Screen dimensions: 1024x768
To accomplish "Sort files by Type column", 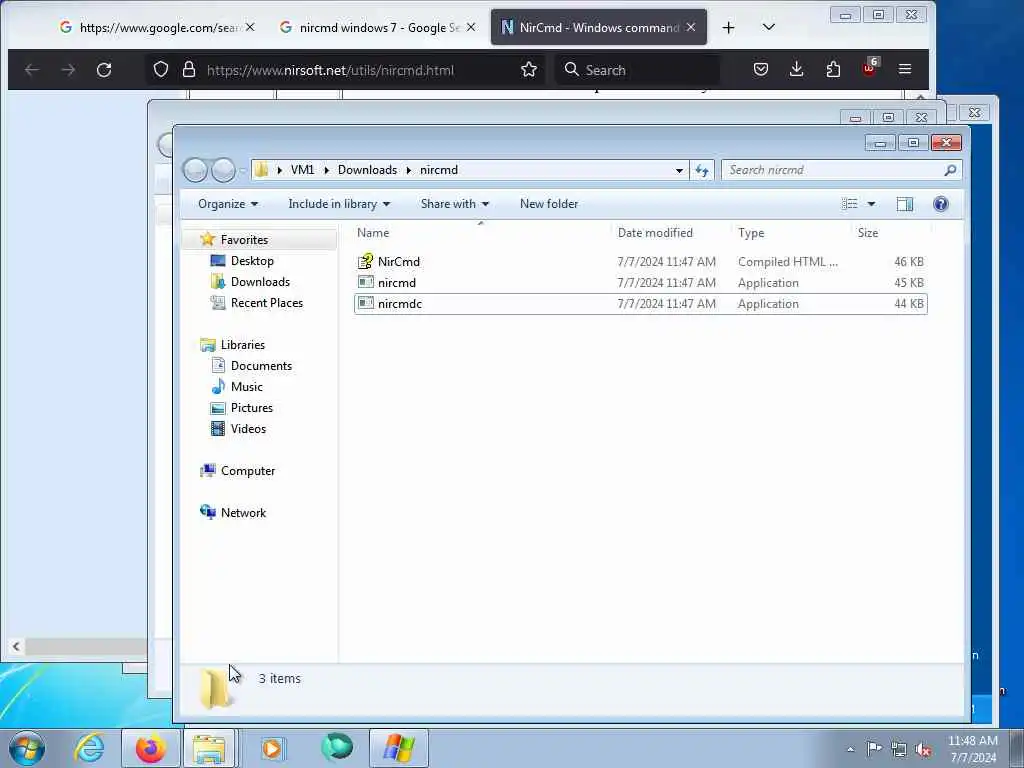I will pyautogui.click(x=751, y=233).
